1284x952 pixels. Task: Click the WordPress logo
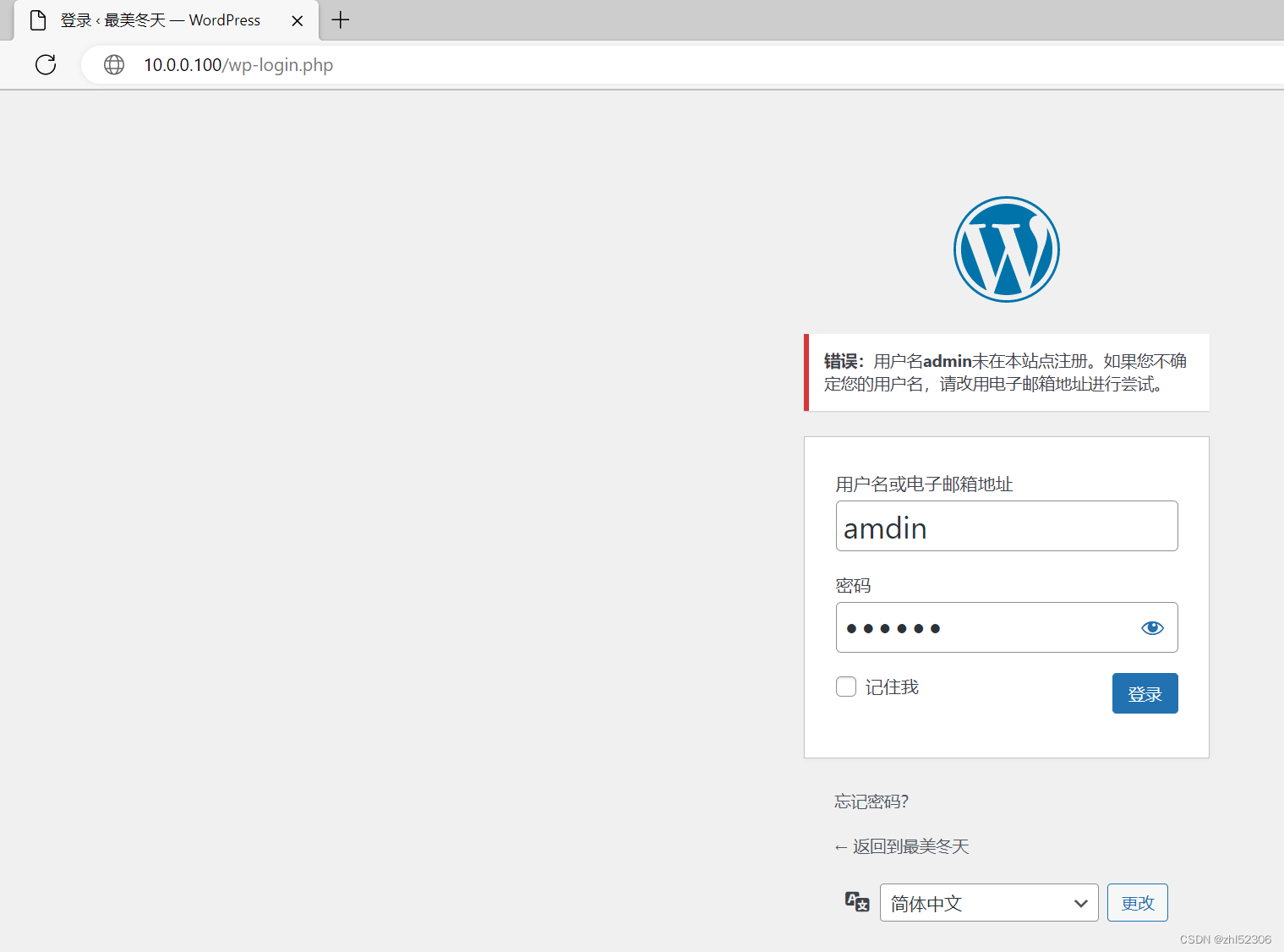[x=1006, y=249]
